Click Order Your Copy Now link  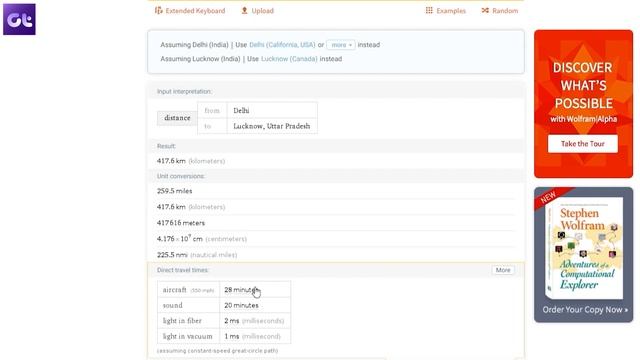[585, 309]
